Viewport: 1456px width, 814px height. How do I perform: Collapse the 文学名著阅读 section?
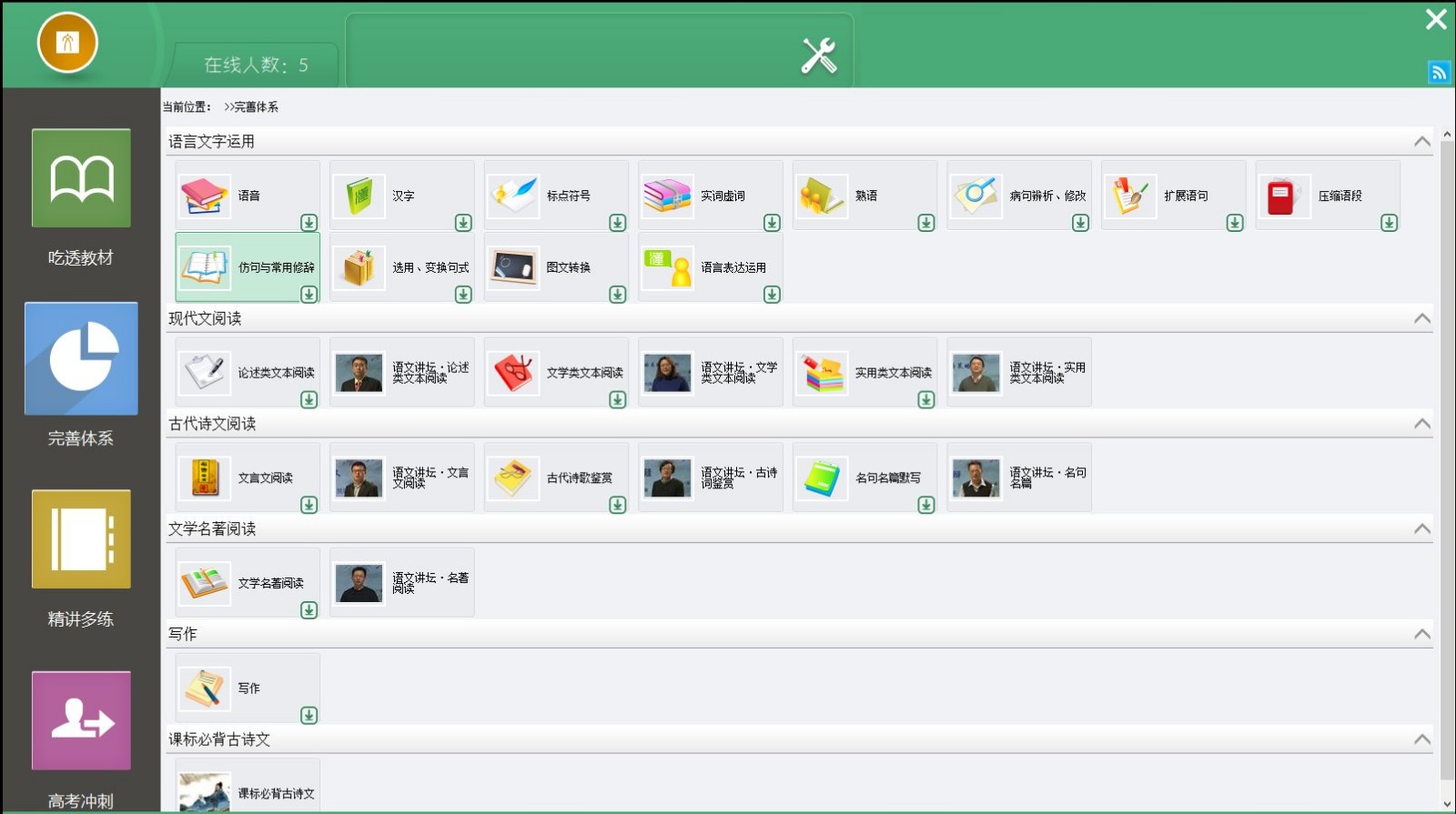(x=1422, y=528)
